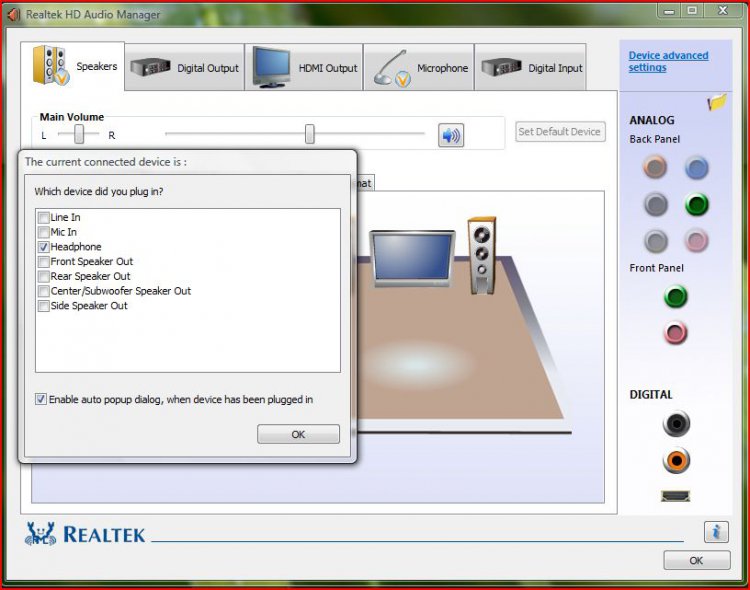Check the Line In checkbox
The height and width of the screenshot is (590, 750).
pyautogui.click(x=44, y=218)
